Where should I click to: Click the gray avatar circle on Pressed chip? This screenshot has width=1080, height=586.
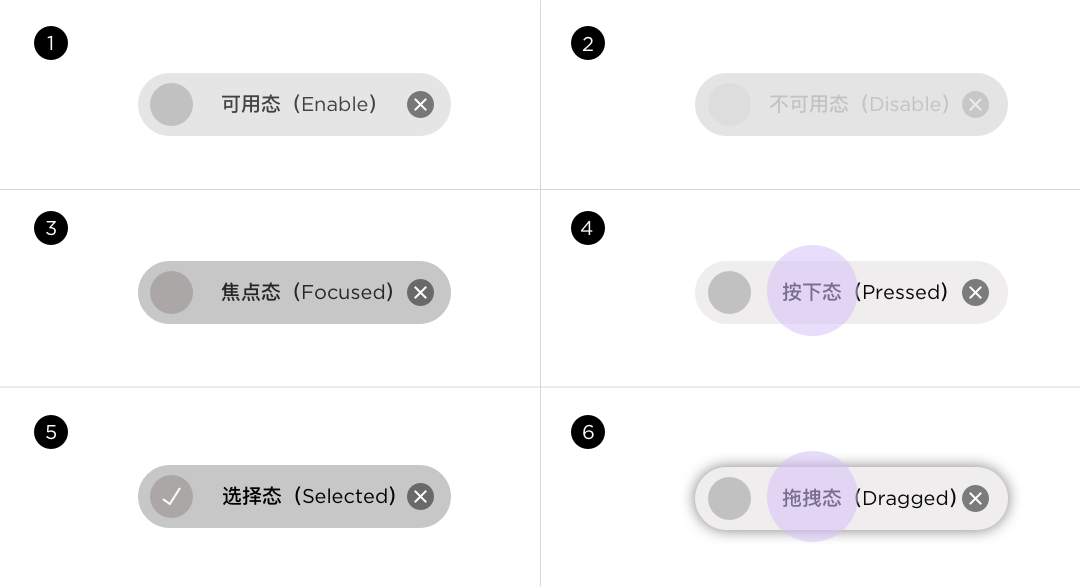point(729,293)
